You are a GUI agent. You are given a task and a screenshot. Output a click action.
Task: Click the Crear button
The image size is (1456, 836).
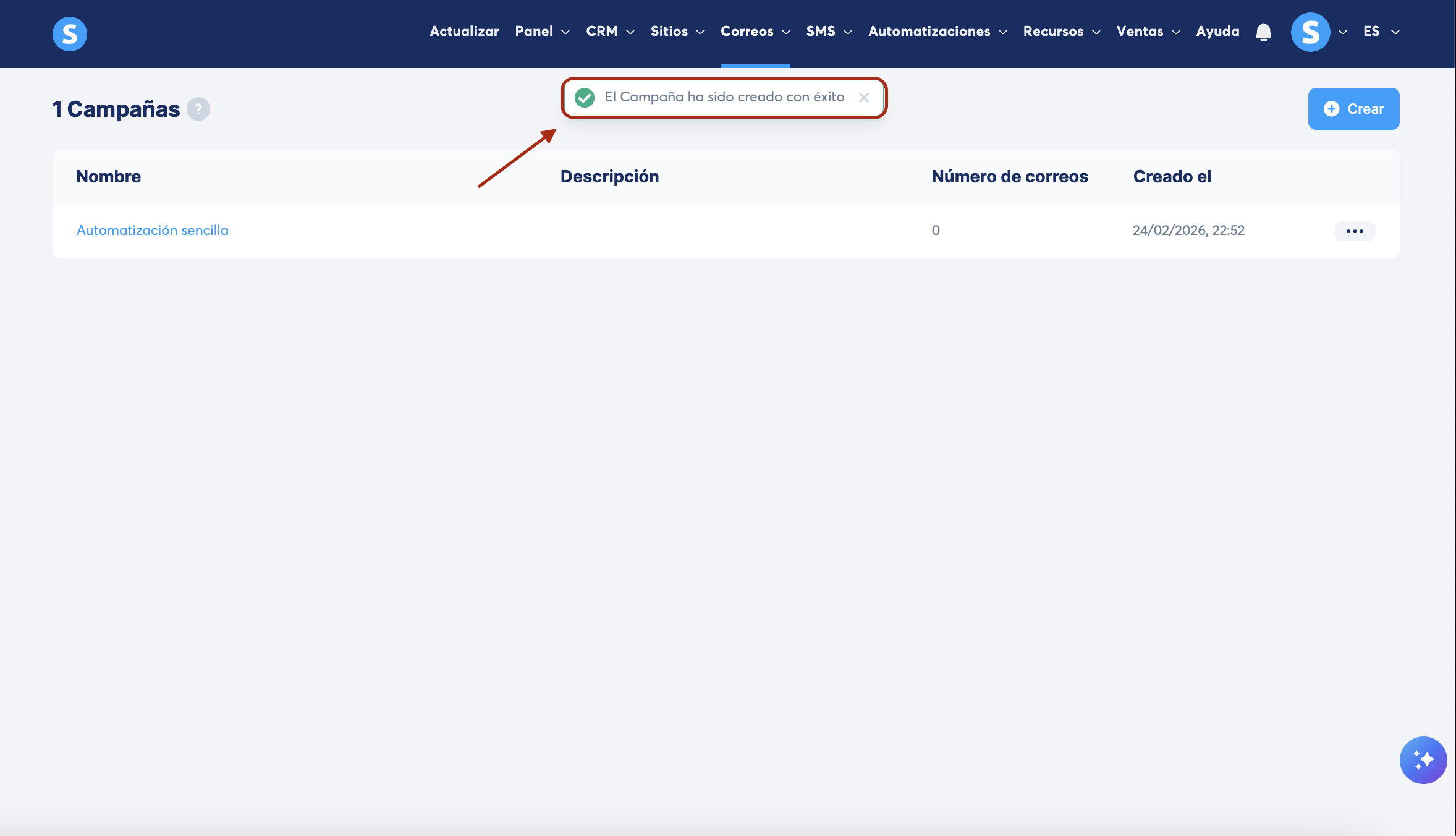(1353, 109)
